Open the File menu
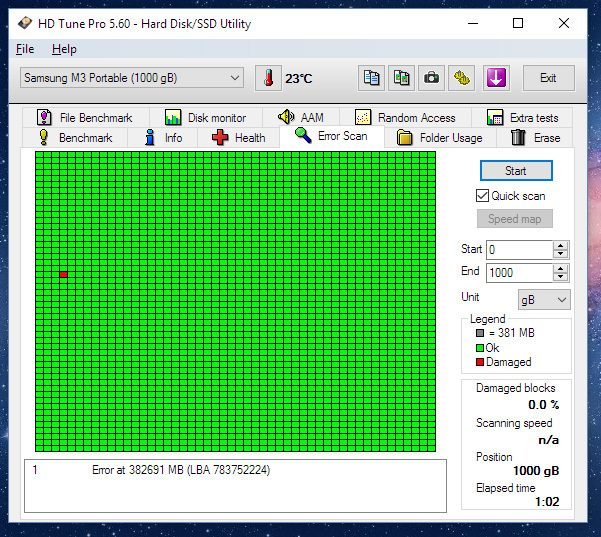This screenshot has width=601, height=537. 25,49
